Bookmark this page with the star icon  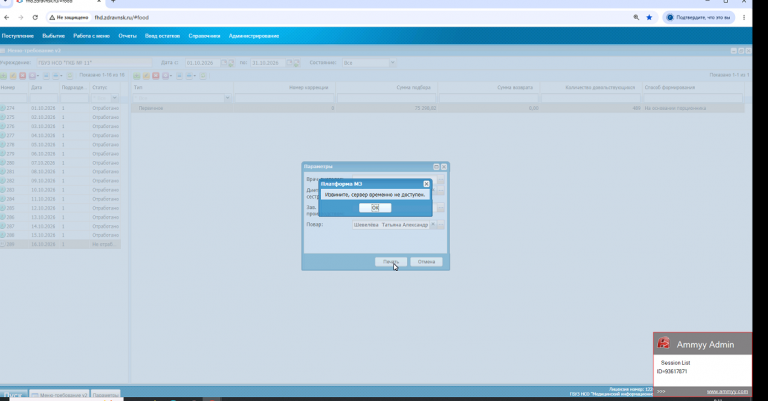tap(649, 17)
